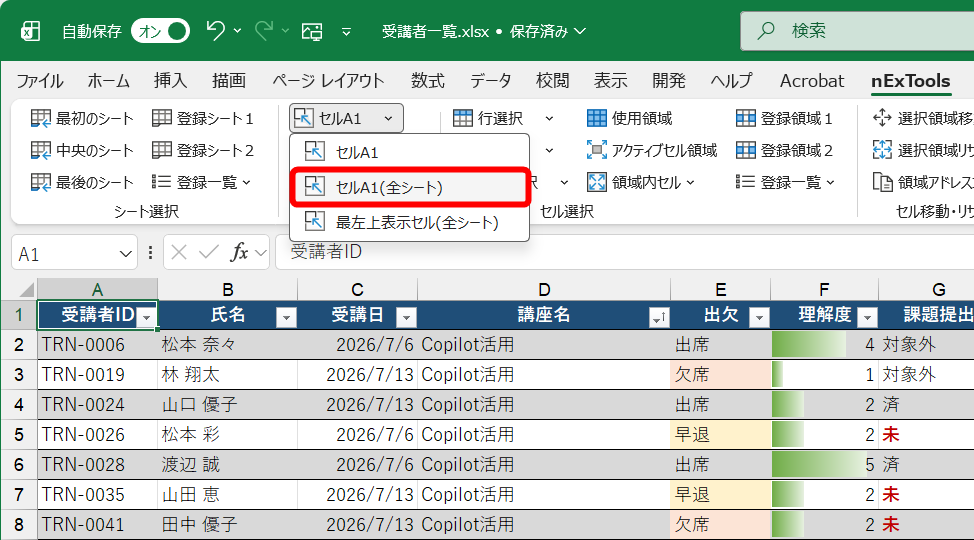Viewport: 974px width, 540px height.
Task: Click cell TRN-0019
Action: pos(98,375)
